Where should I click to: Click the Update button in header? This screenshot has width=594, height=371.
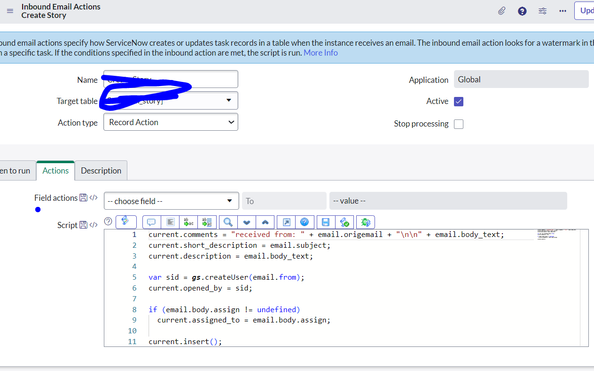584,11
